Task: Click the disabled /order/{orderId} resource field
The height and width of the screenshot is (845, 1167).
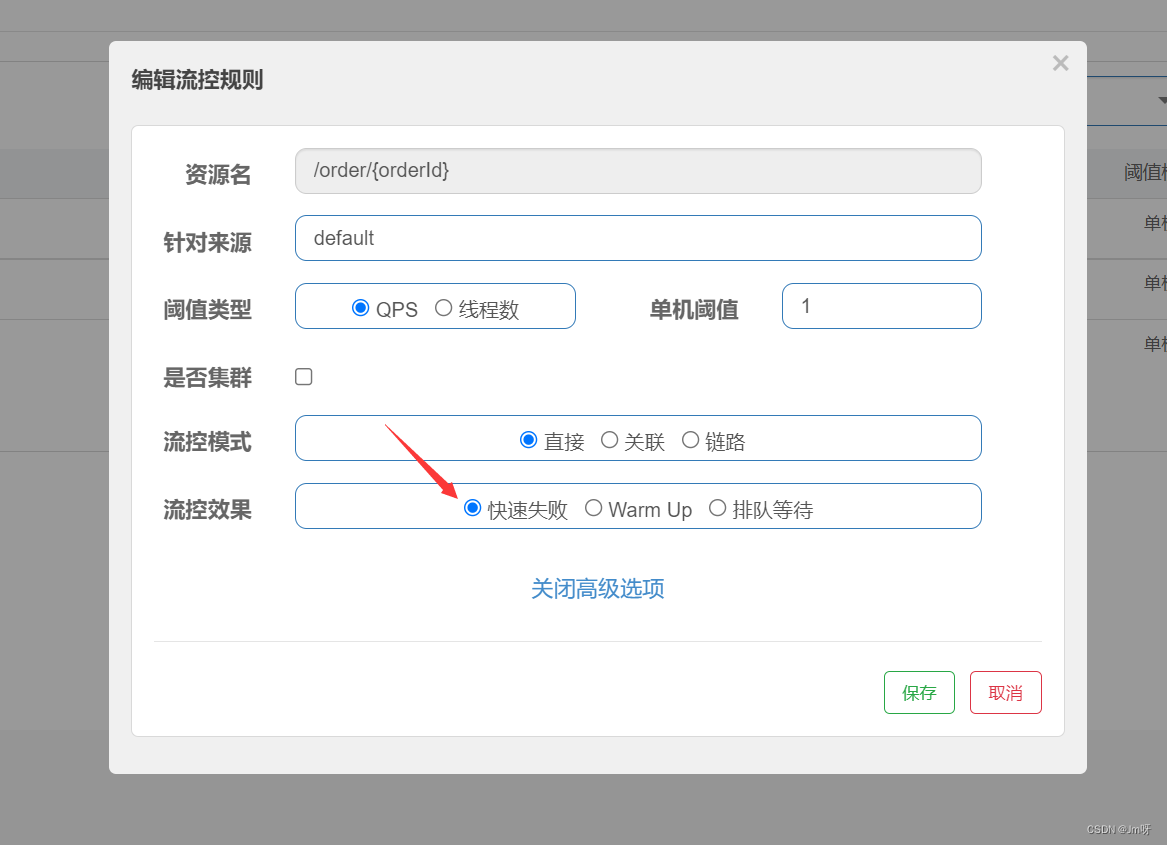Action: [x=638, y=171]
